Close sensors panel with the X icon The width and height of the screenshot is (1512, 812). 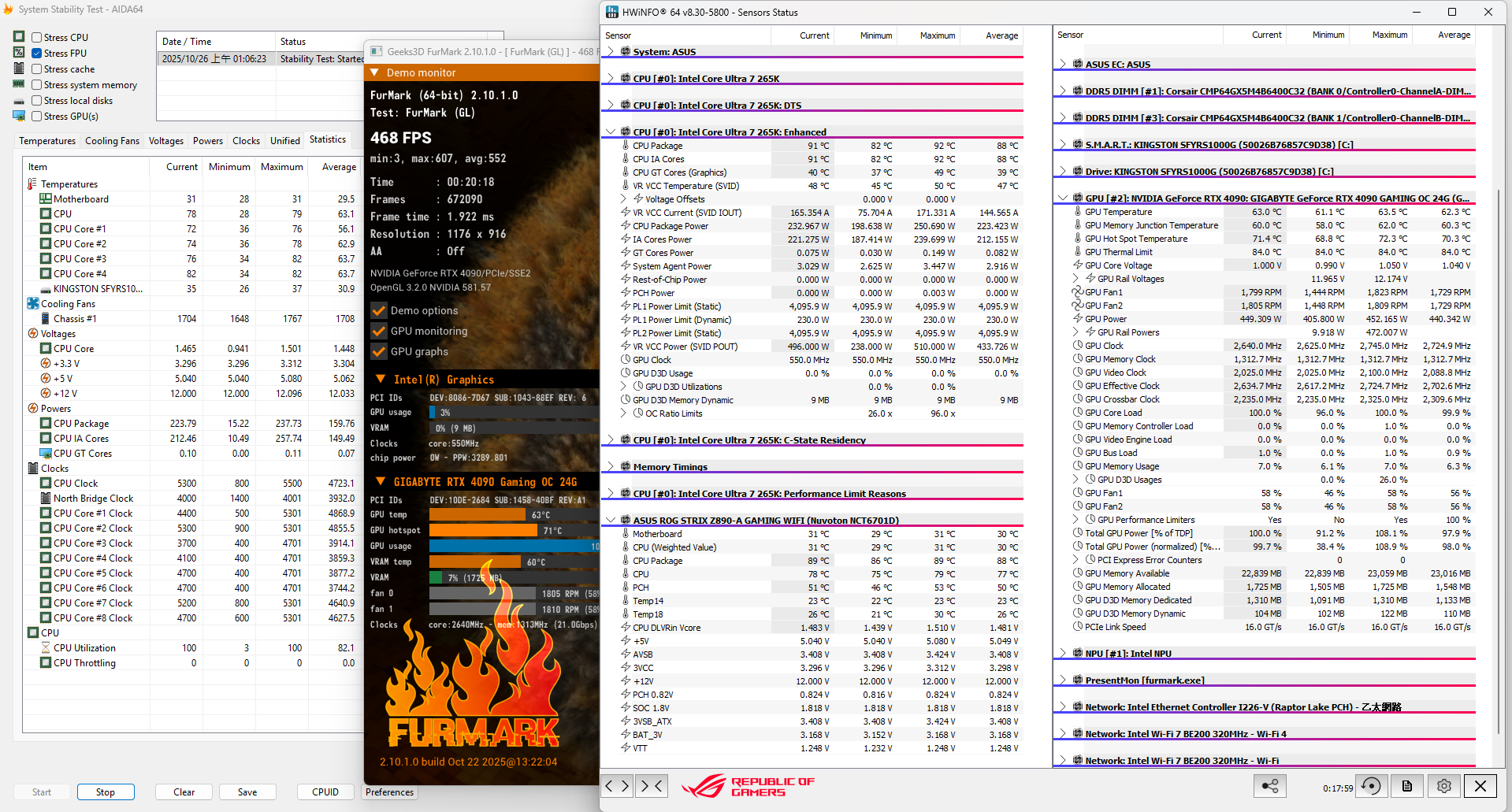[x=1480, y=786]
